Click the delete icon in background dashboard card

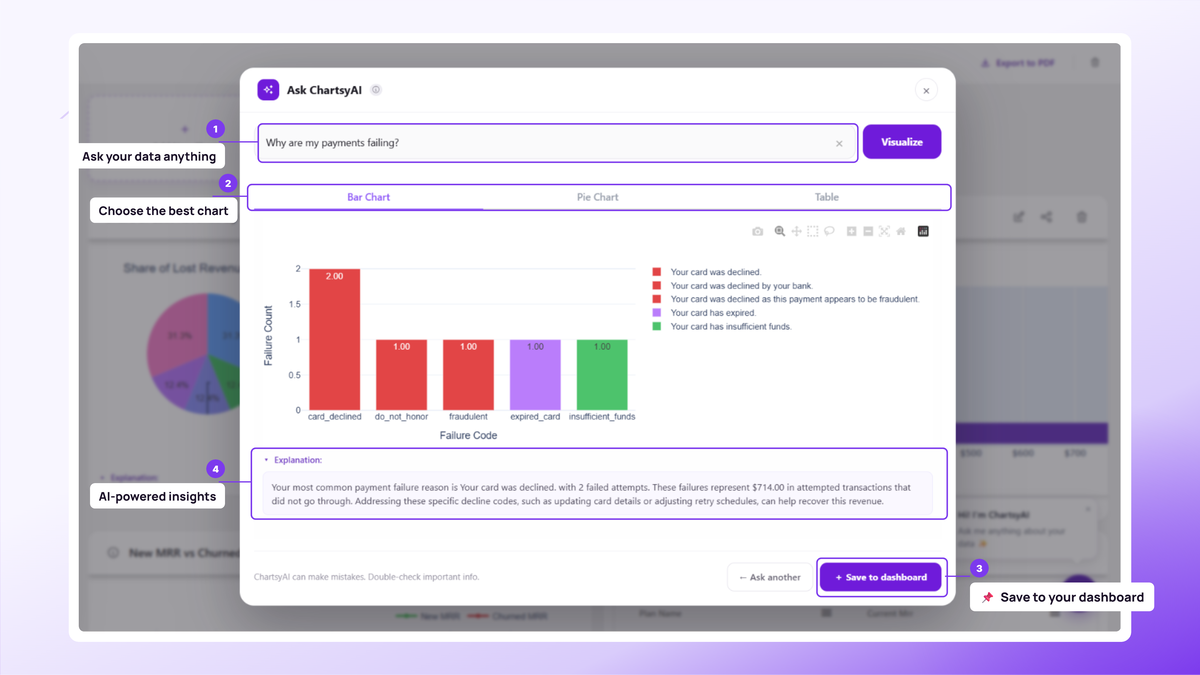(1082, 217)
